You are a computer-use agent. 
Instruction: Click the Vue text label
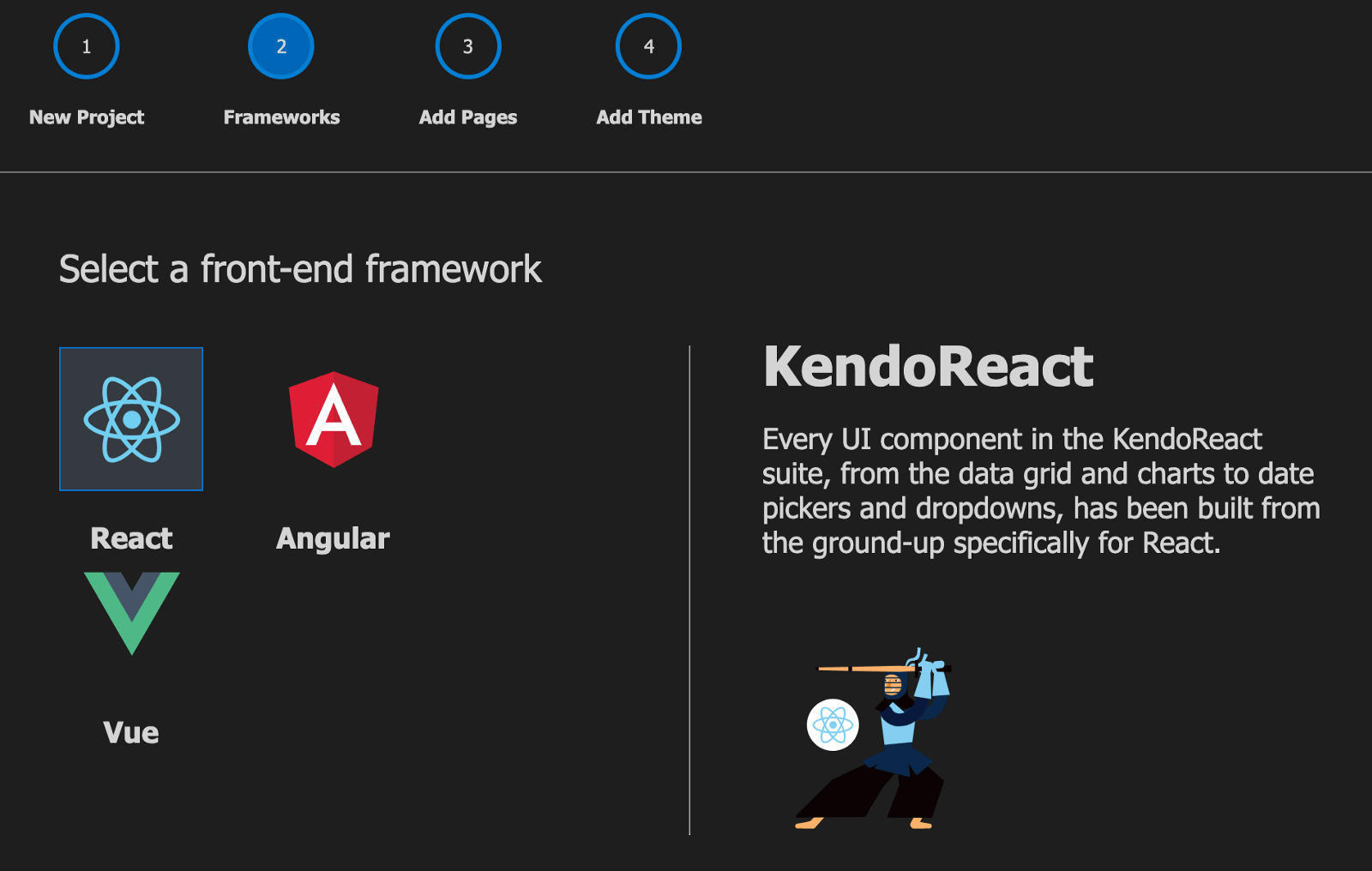click(x=131, y=733)
